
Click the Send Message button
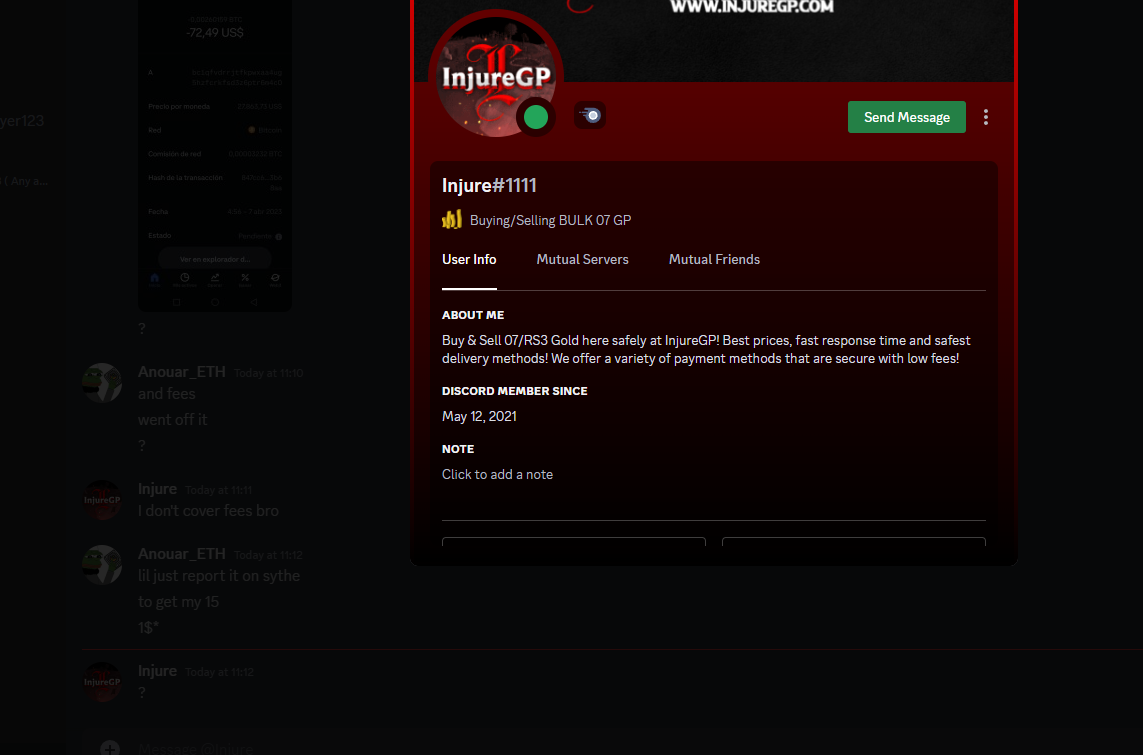[x=906, y=117]
